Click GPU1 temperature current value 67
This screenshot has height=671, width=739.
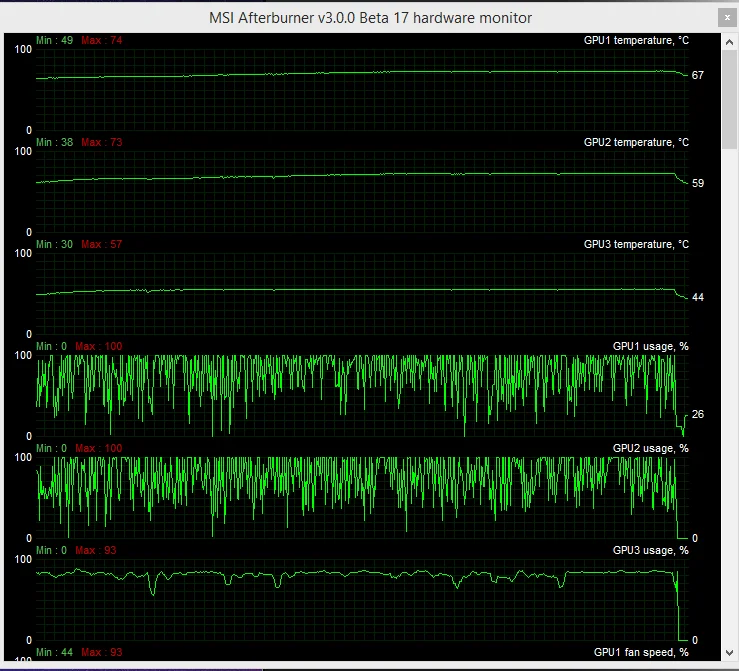[x=698, y=75]
